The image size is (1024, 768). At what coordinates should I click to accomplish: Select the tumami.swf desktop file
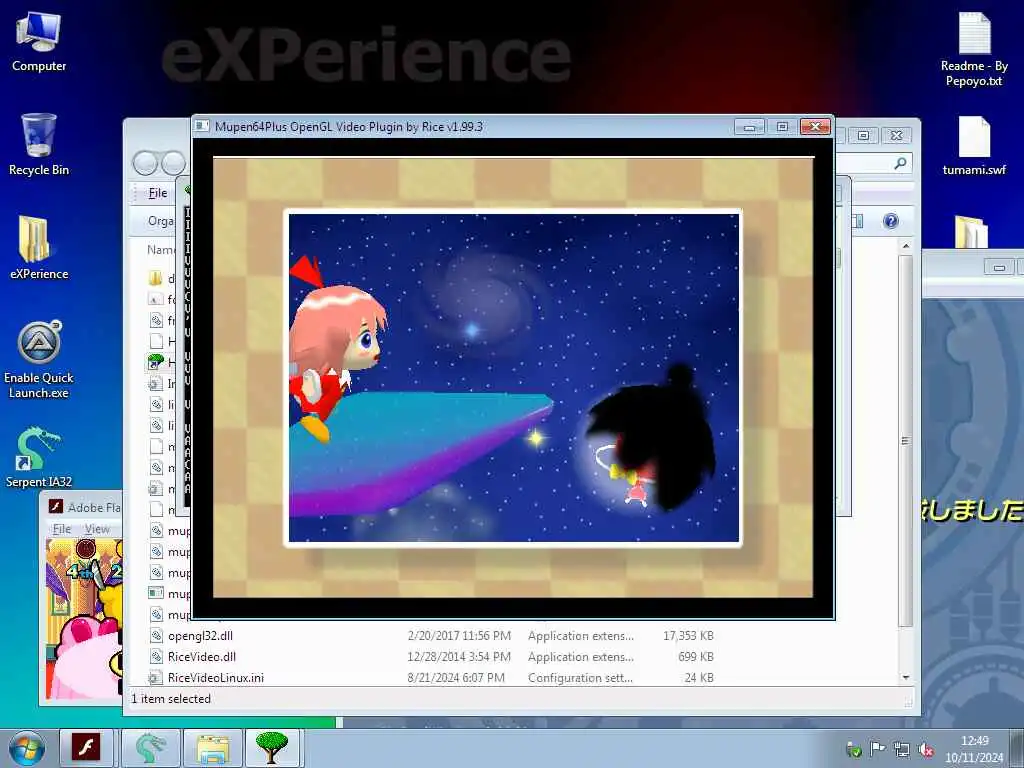point(974,146)
